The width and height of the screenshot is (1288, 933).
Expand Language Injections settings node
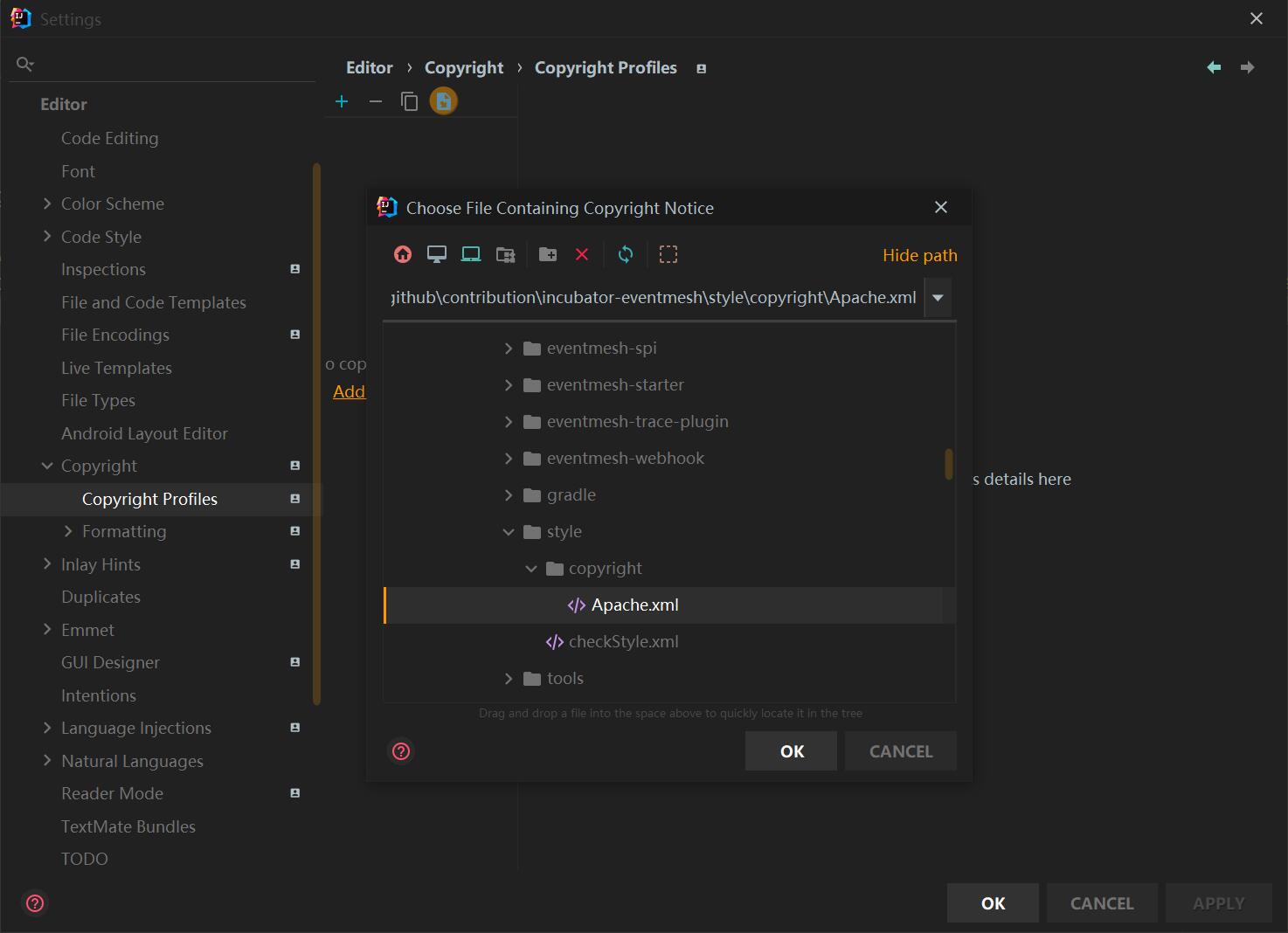[47, 728]
